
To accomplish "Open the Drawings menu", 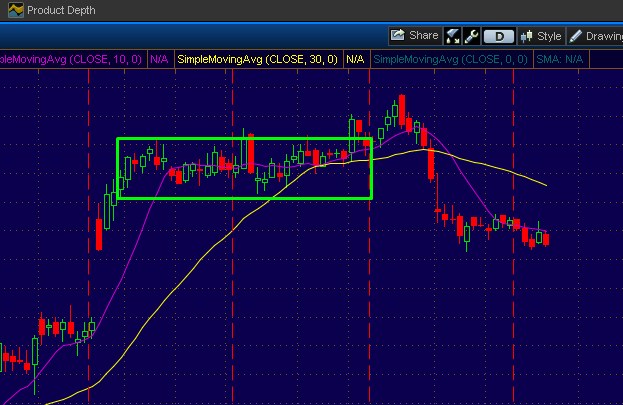I will click(595, 36).
